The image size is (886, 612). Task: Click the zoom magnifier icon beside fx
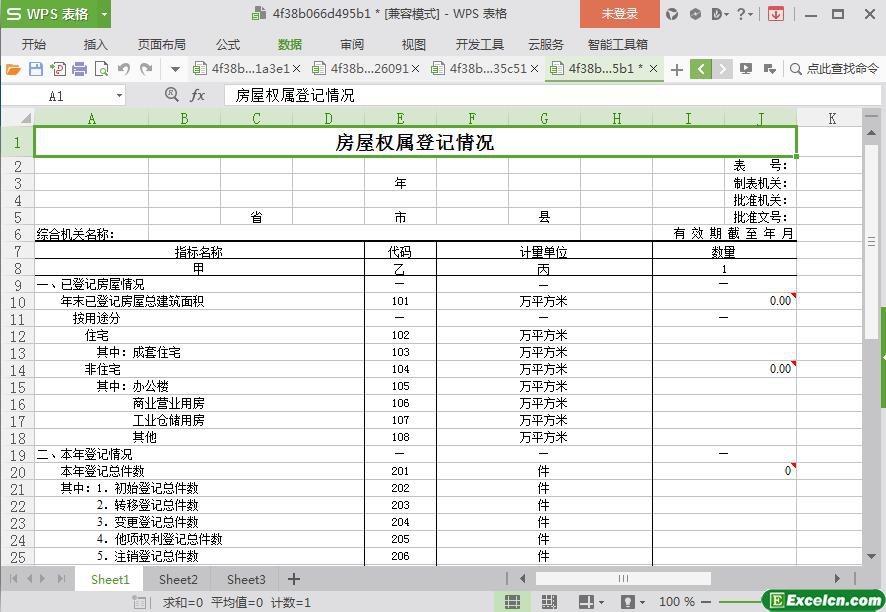[x=172, y=95]
